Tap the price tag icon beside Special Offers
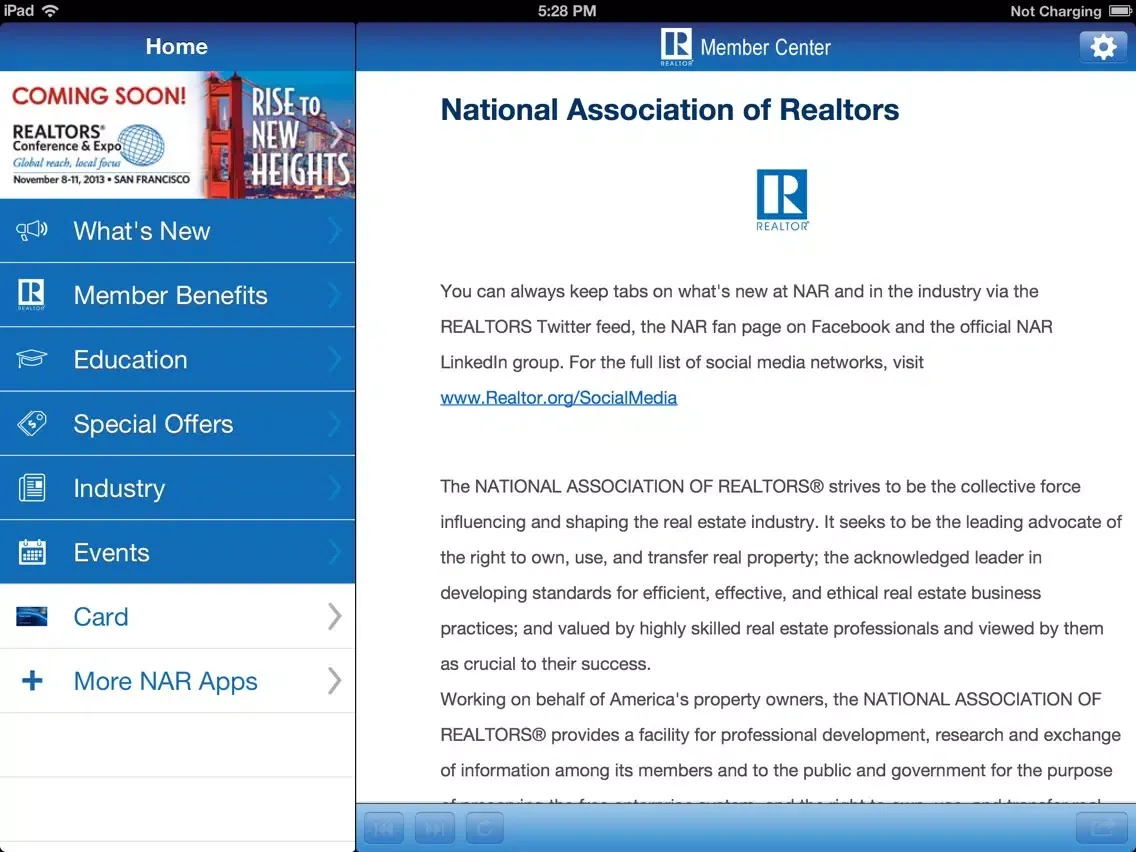This screenshot has width=1136, height=852. click(x=32, y=423)
